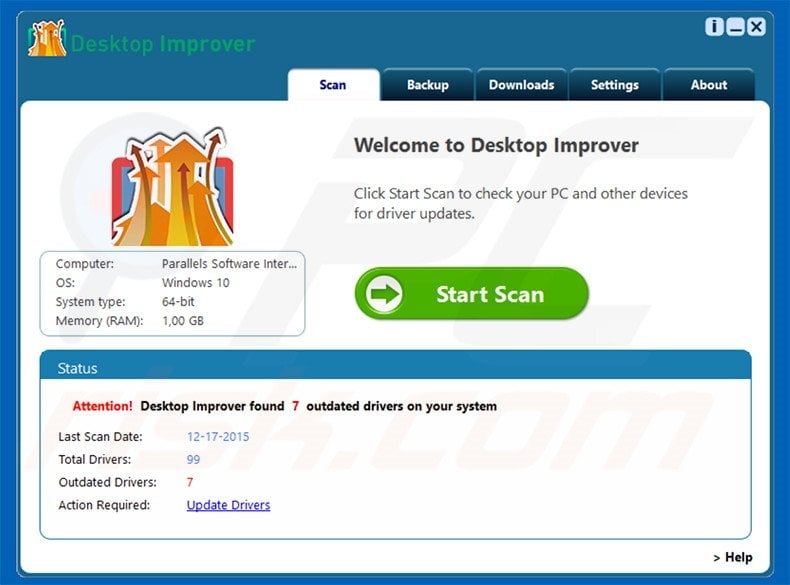
Task: Click the System type label
Action: pos(91,302)
